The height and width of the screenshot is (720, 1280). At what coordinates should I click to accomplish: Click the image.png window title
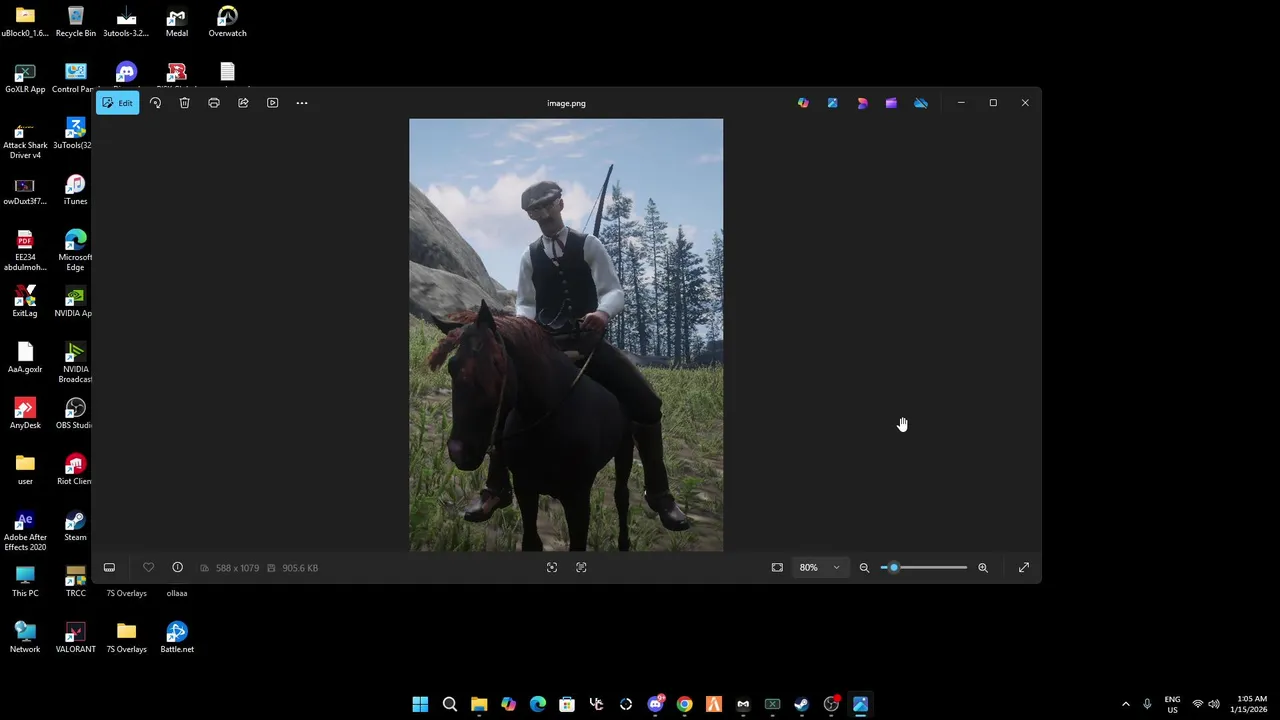point(566,103)
